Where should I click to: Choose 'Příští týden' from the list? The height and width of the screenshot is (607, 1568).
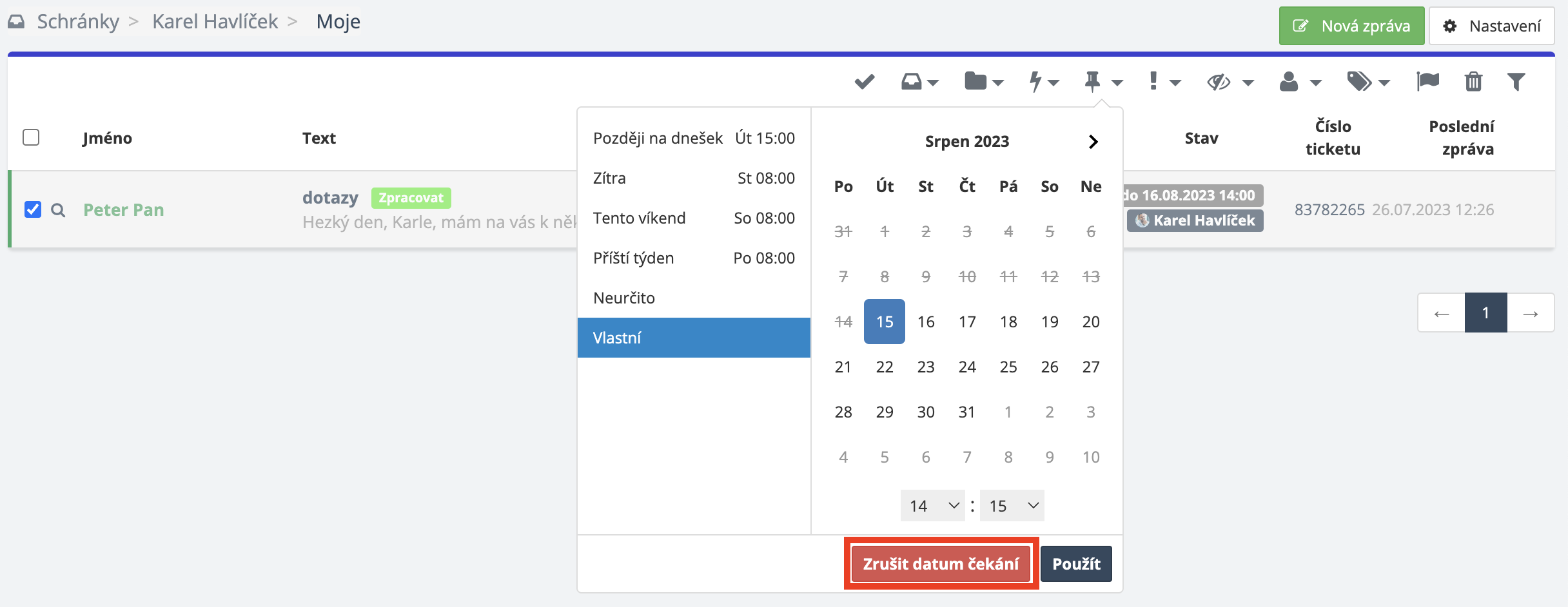(694, 258)
